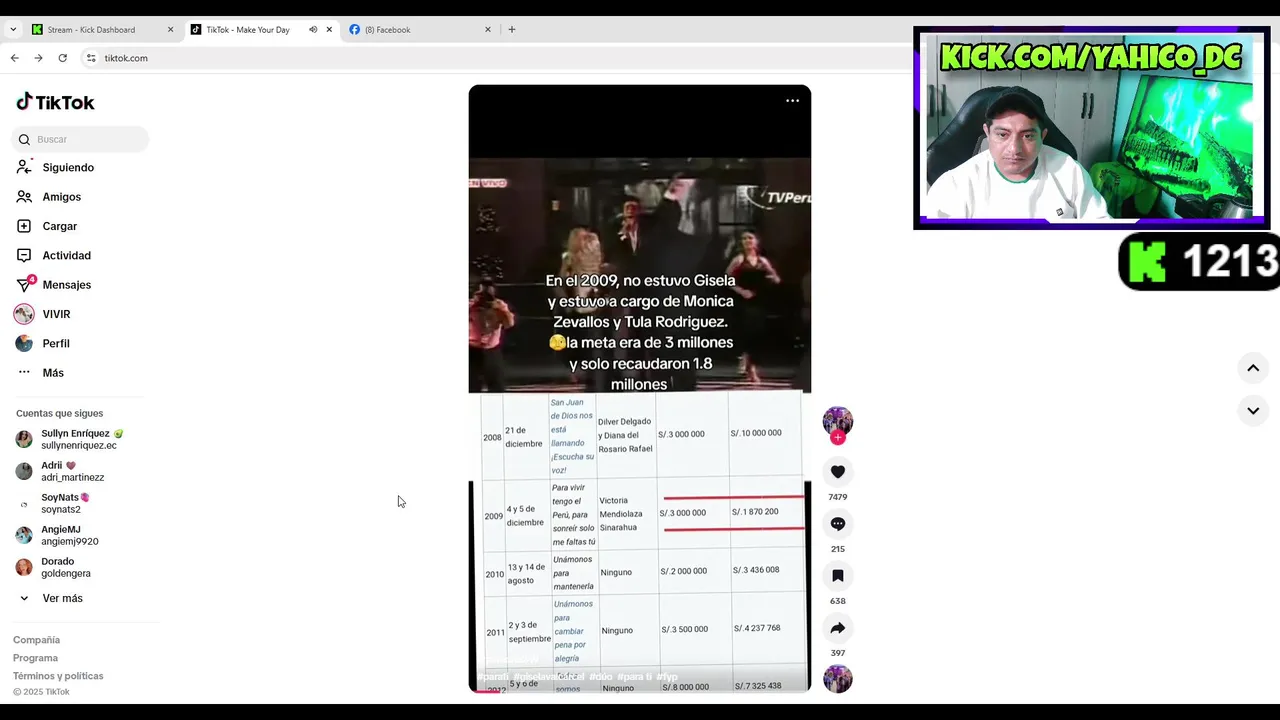Click the Cargar plus-square icon
The width and height of the screenshot is (1280, 720).
(24, 226)
